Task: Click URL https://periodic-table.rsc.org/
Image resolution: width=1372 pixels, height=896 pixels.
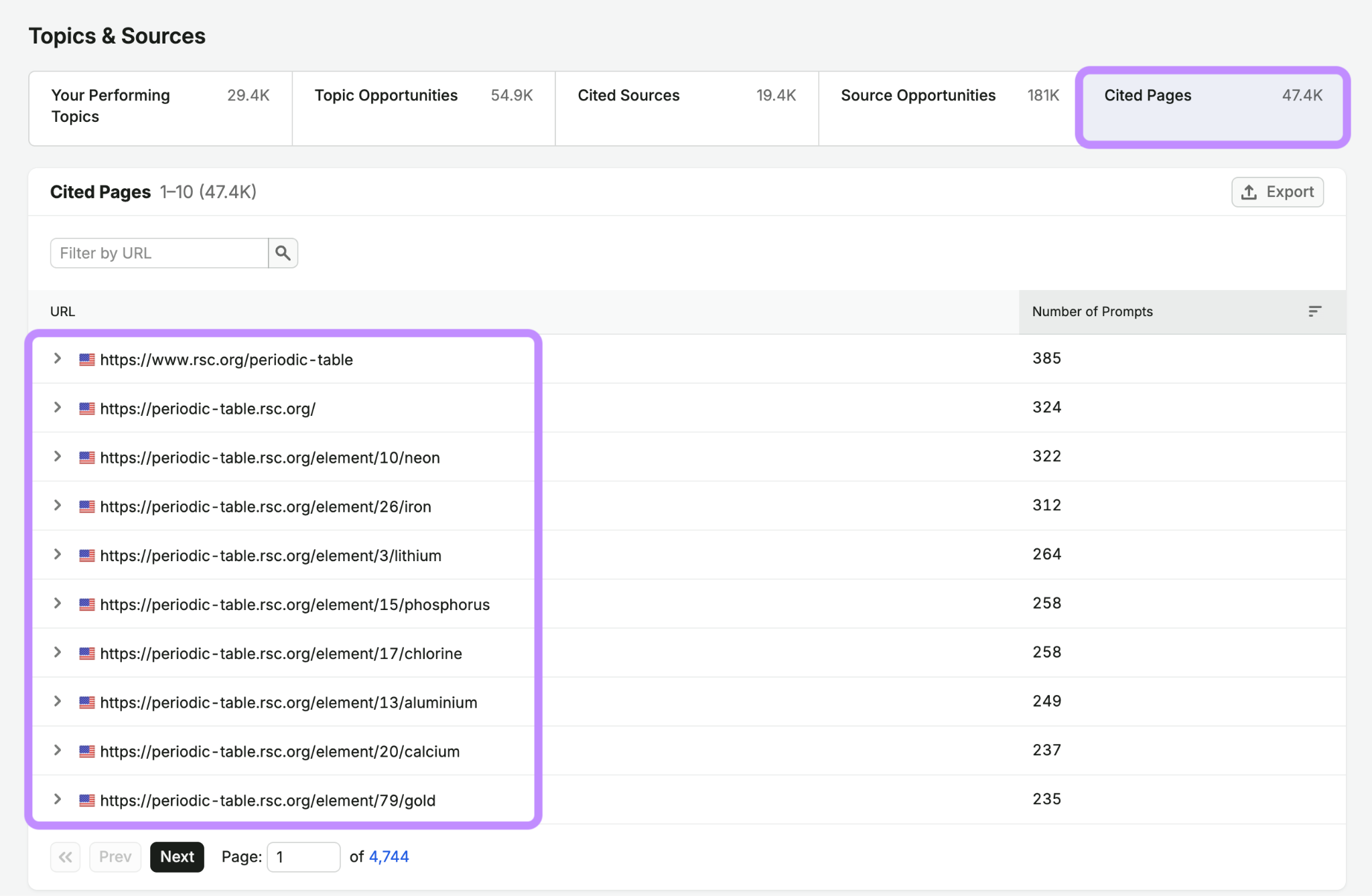Action: (208, 408)
